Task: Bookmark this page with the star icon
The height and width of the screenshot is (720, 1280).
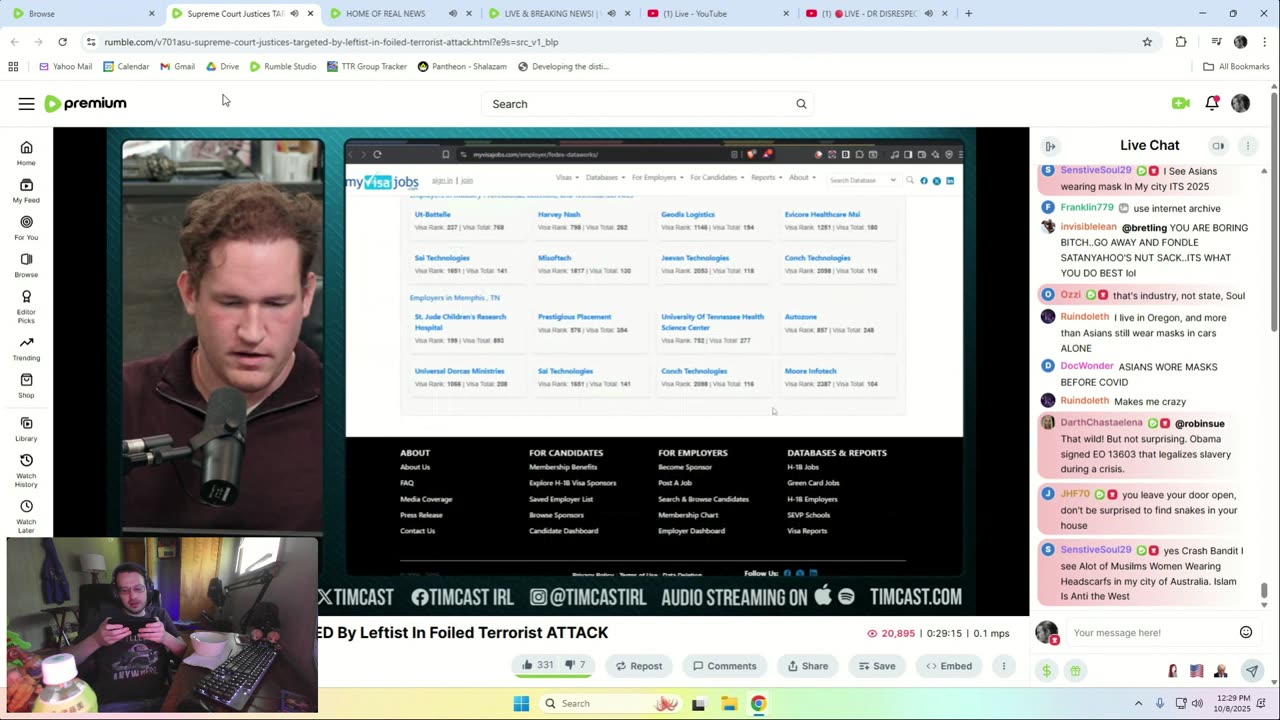Action: pos(1147,42)
